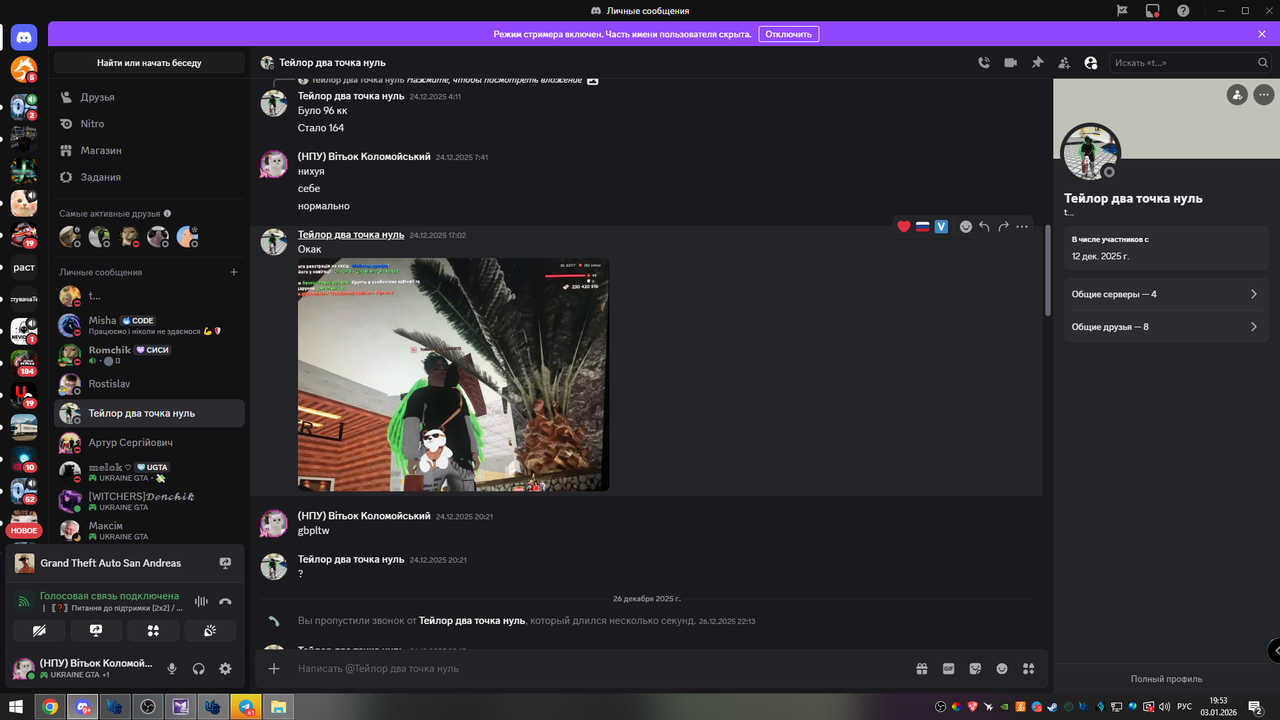Viewport: 1280px width, 720px height.
Task: Open the emoji picker in message bar
Action: (1002, 669)
